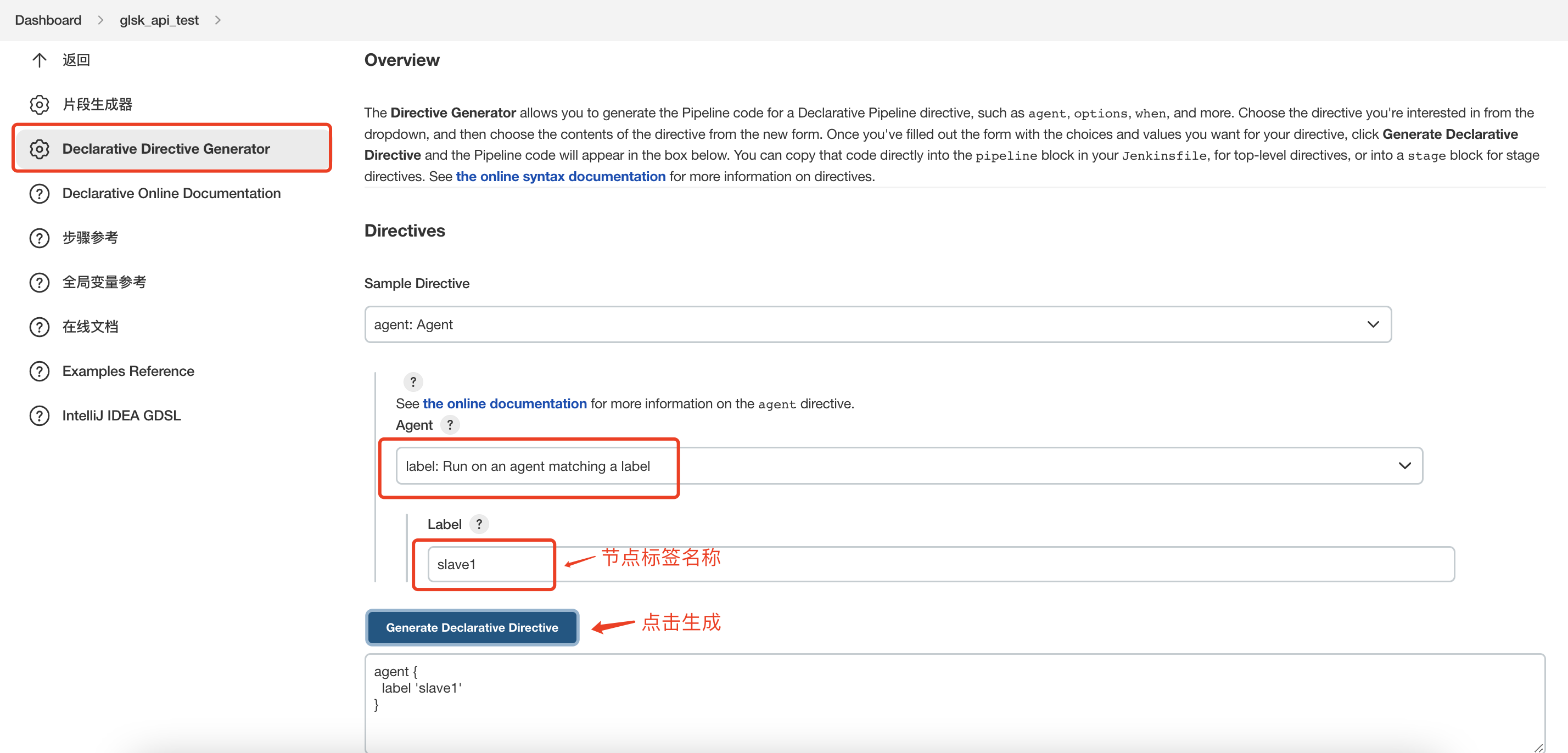The image size is (1568, 753).
Task: Click the Examples Reference question icon
Action: click(x=39, y=372)
